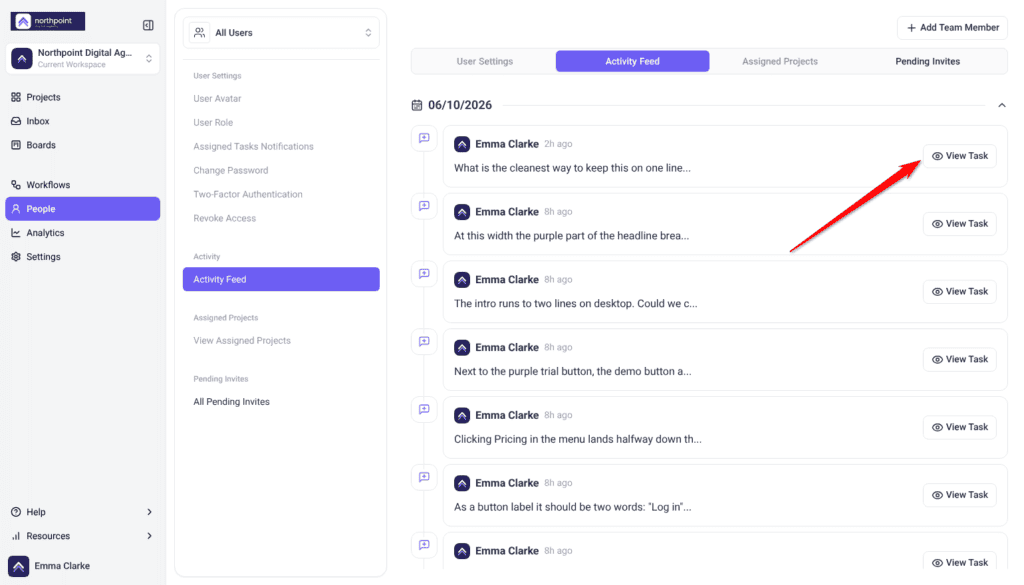The height and width of the screenshot is (585, 1024).
Task: Click Add Team Member button
Action: pyautogui.click(x=952, y=27)
